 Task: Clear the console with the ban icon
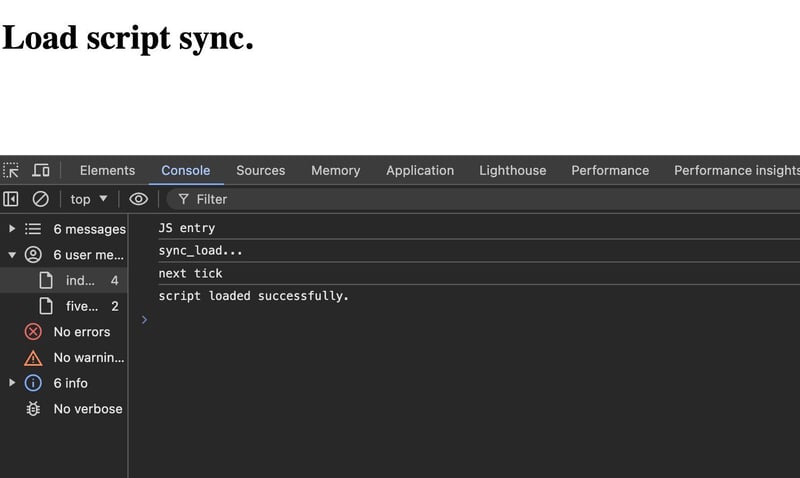pyautogui.click(x=40, y=199)
